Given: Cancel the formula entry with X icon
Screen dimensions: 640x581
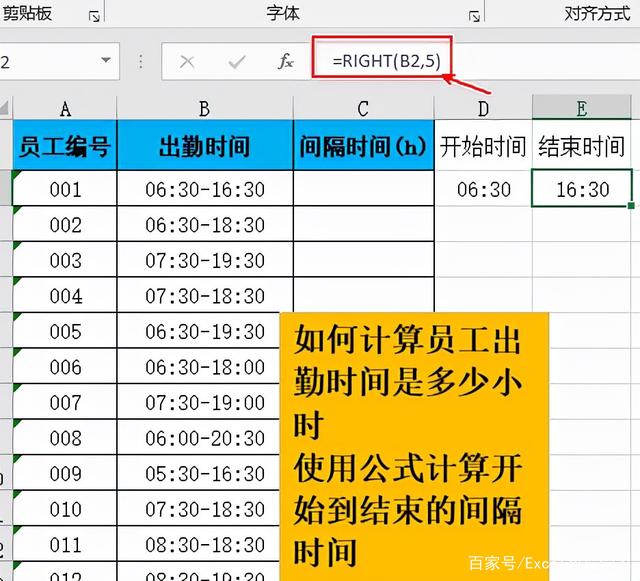Looking at the screenshot, I should pos(187,62).
